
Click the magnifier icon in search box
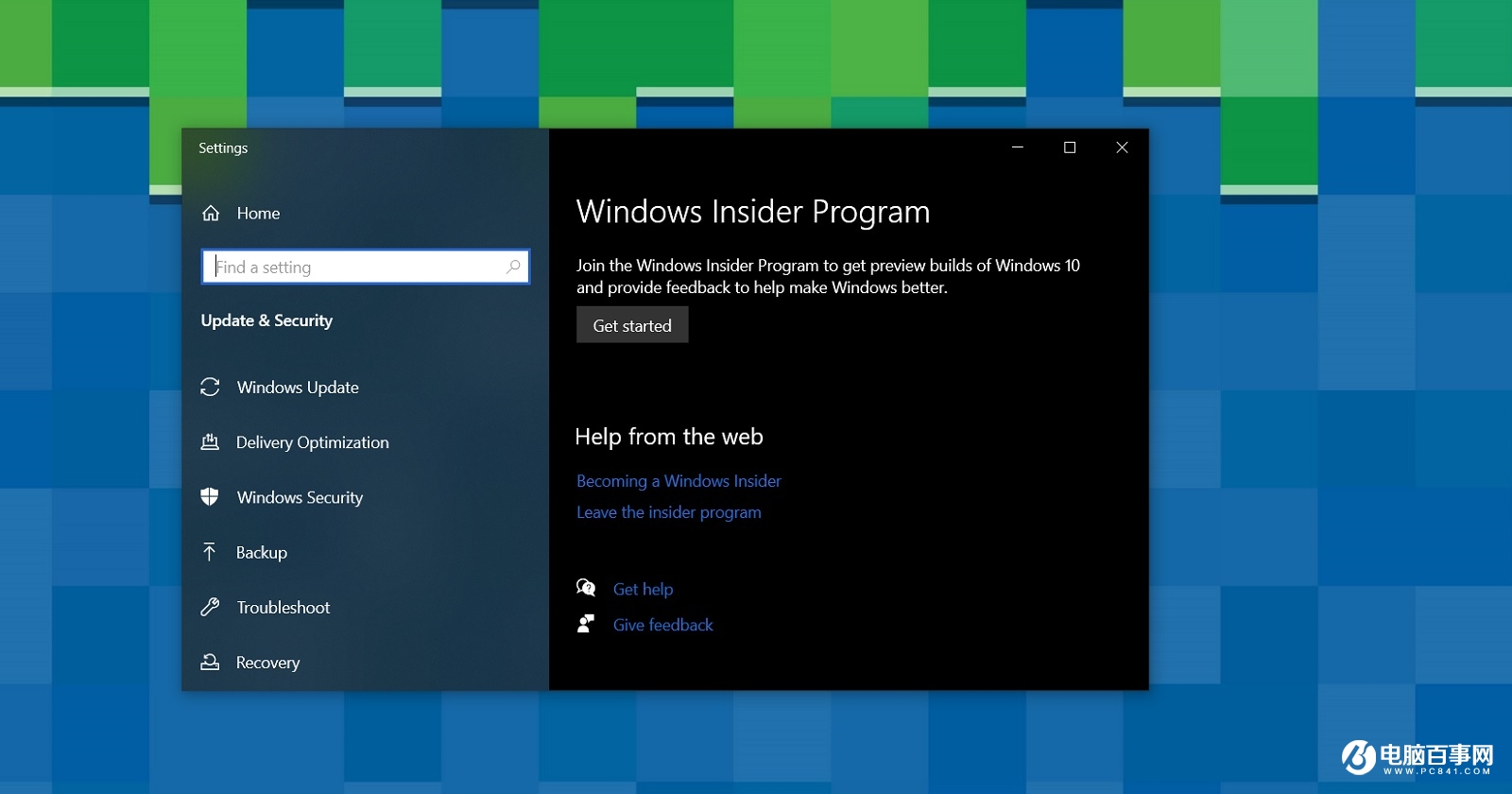[x=513, y=267]
